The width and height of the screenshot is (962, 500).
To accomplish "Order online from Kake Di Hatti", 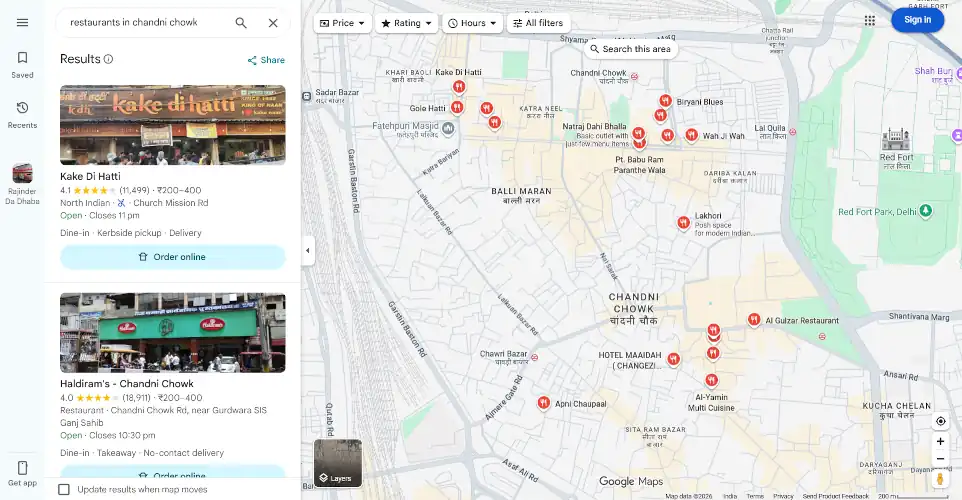I will 172,257.
